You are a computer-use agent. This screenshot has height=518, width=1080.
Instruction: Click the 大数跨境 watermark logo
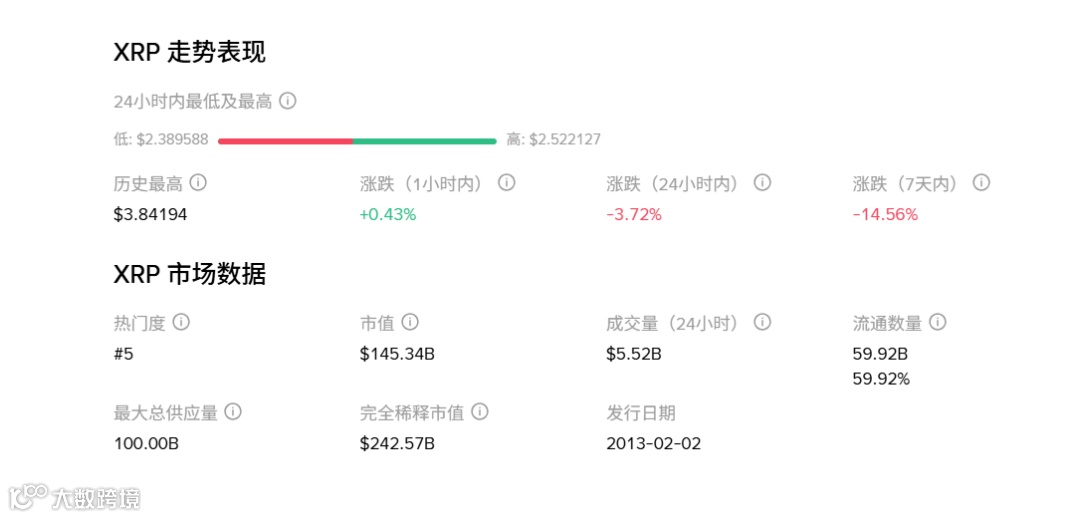coord(75,497)
